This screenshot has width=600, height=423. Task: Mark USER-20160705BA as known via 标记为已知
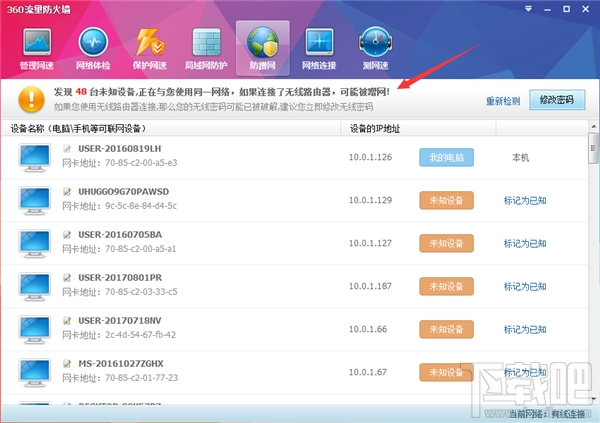(x=525, y=243)
